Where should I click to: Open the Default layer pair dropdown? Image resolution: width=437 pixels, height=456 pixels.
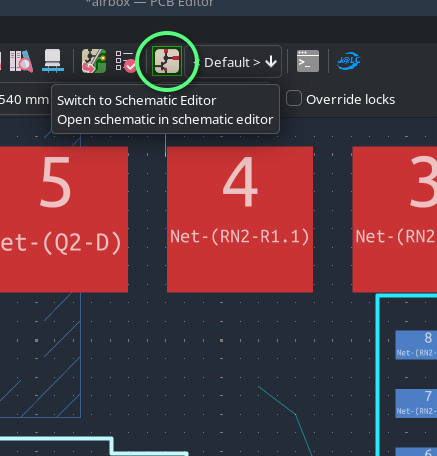point(233,62)
